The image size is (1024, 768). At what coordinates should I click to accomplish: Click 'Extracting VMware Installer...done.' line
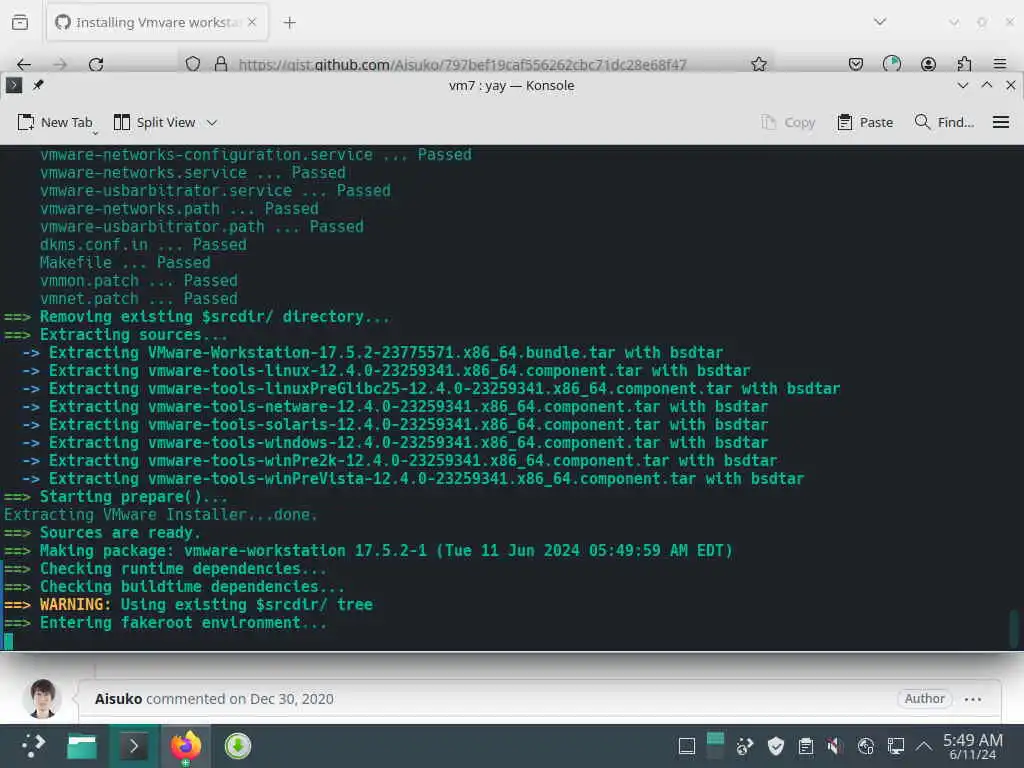[161, 515]
